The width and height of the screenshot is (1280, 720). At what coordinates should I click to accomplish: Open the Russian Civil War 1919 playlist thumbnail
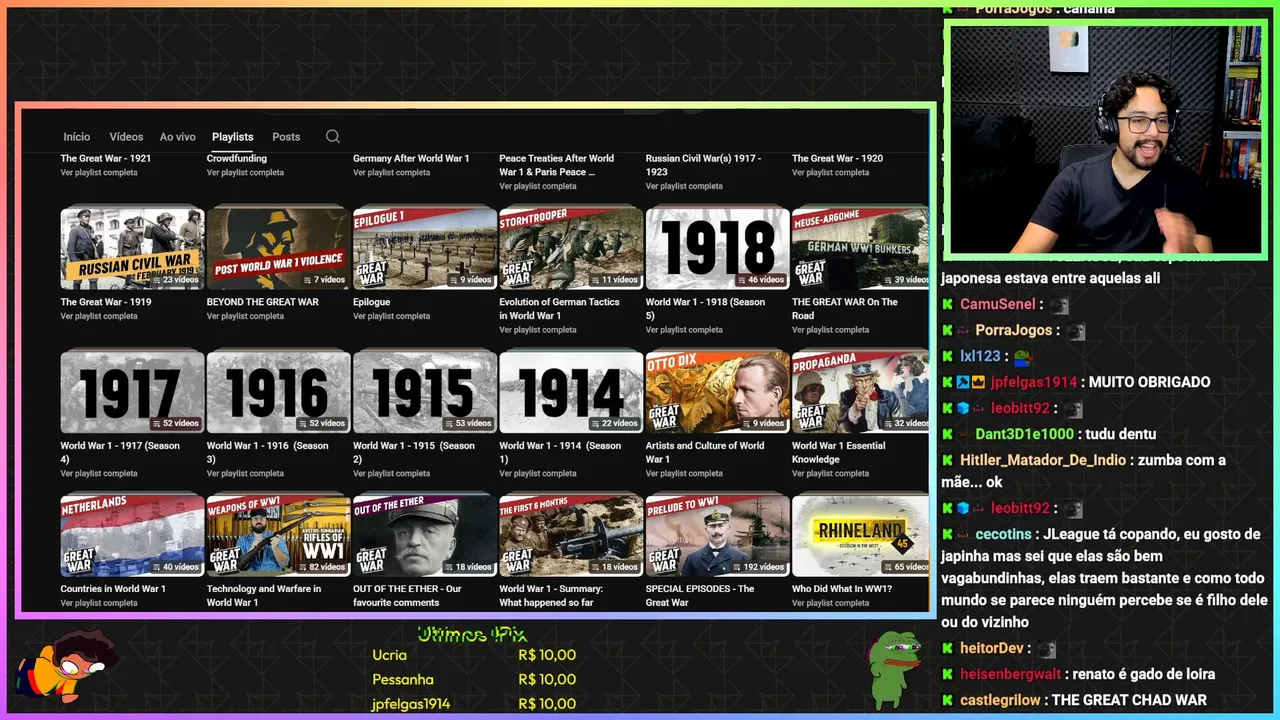132,248
